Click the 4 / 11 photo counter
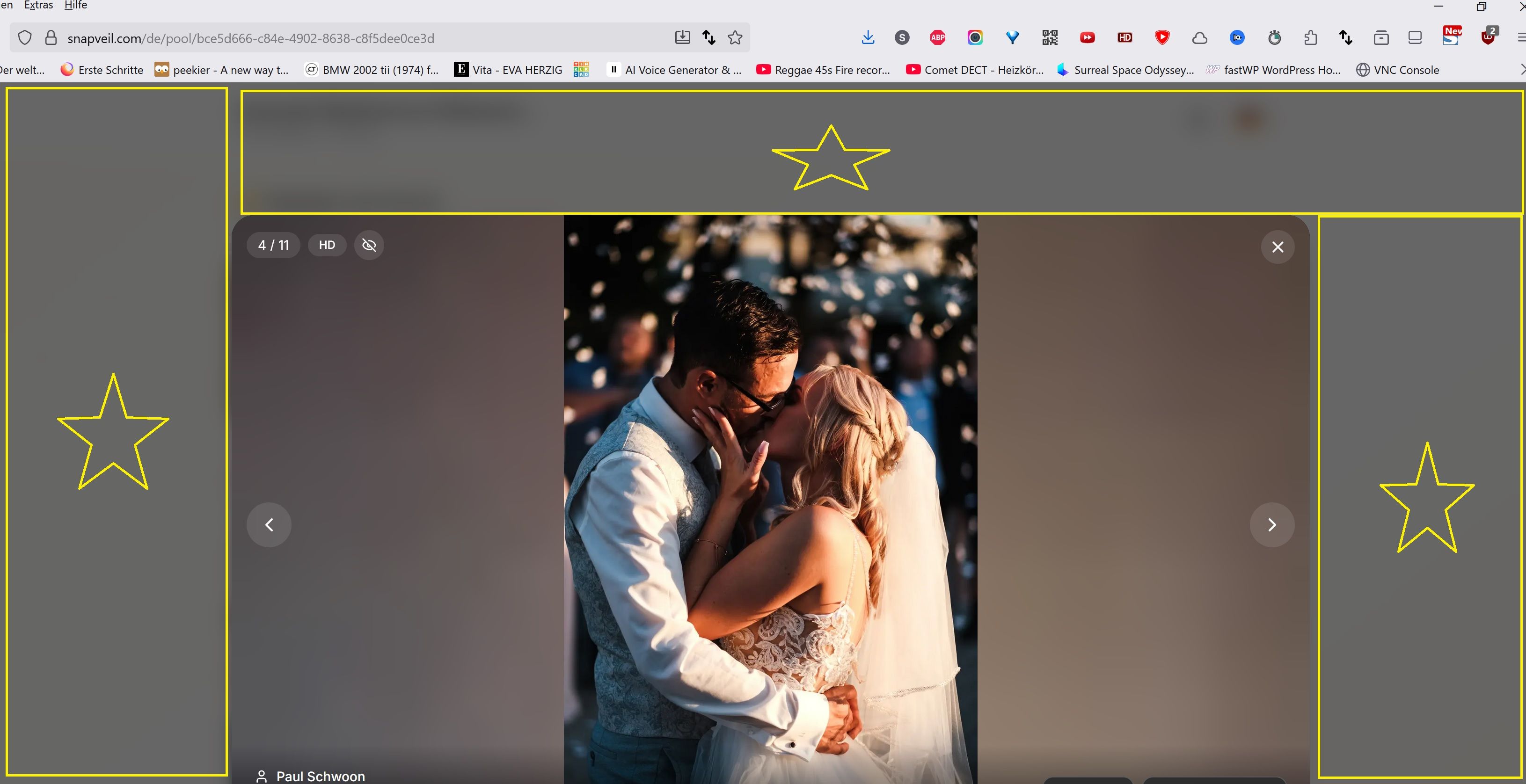Viewport: 1526px width, 784px height. click(274, 245)
